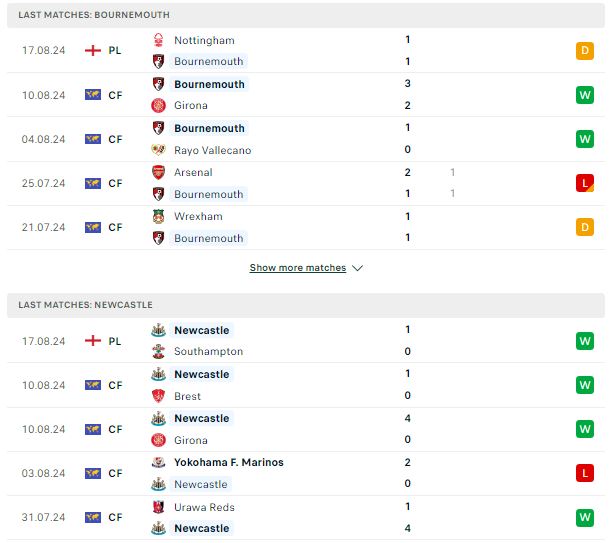Open the Newcastle vs Girona match row
The width and height of the screenshot is (616, 543).
(x=306, y=429)
